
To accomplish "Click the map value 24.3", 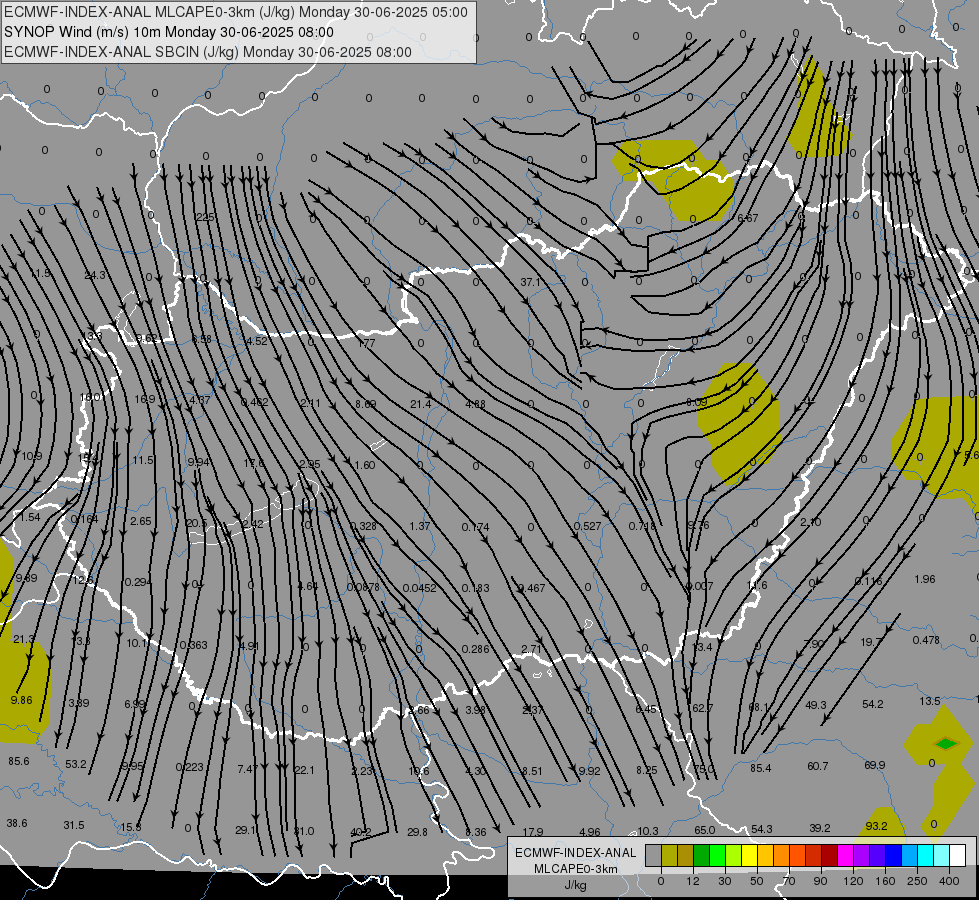I will (95, 275).
